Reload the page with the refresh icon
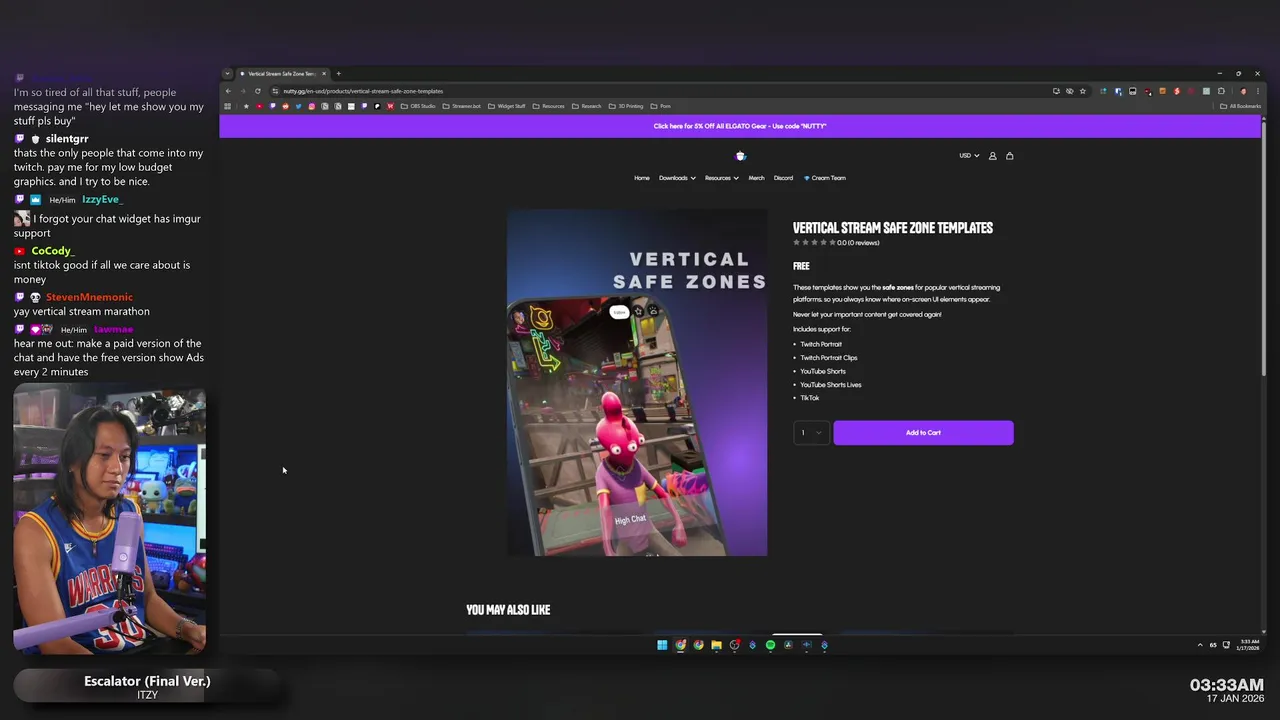The width and height of the screenshot is (1280, 720). [257, 91]
